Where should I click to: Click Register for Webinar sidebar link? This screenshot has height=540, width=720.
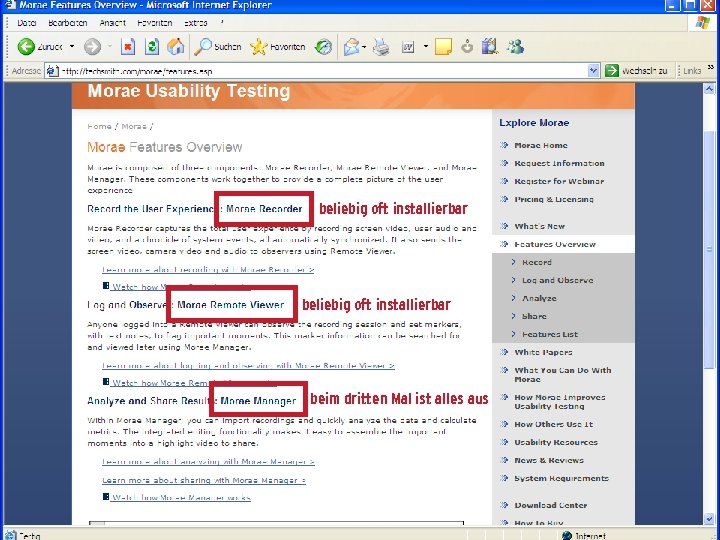[x=559, y=181]
